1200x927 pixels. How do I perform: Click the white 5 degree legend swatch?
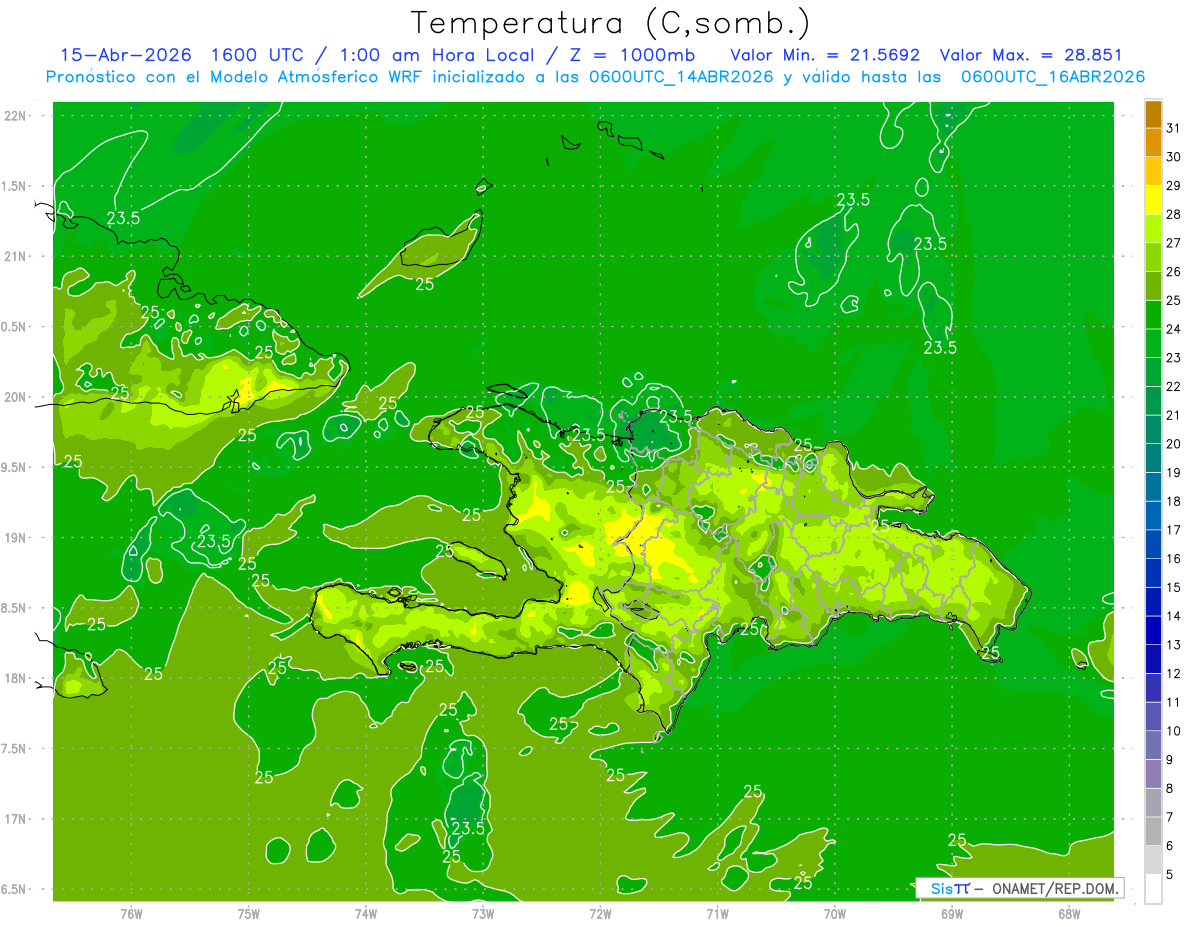[1153, 889]
